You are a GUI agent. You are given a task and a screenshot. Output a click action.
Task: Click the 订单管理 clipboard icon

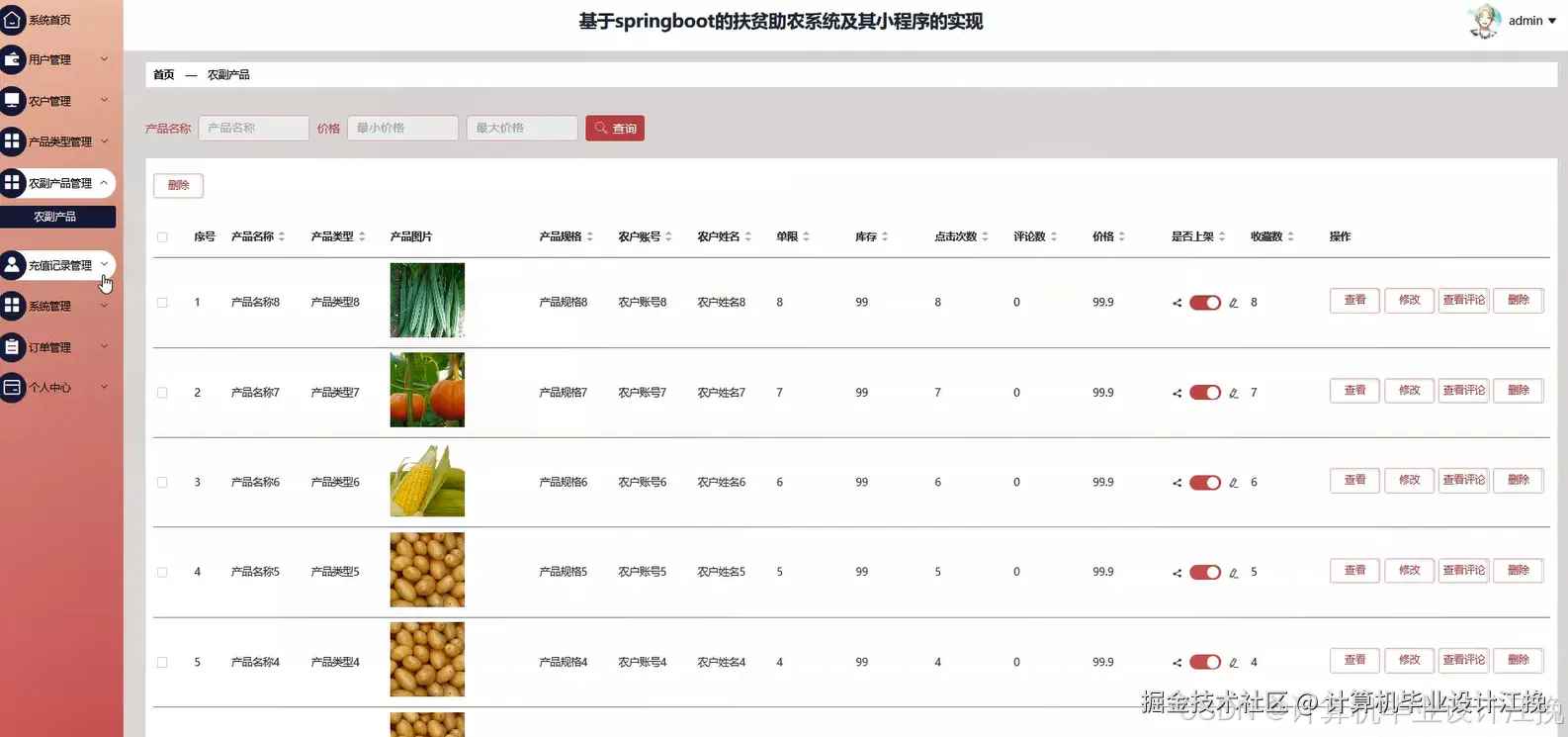(x=12, y=347)
